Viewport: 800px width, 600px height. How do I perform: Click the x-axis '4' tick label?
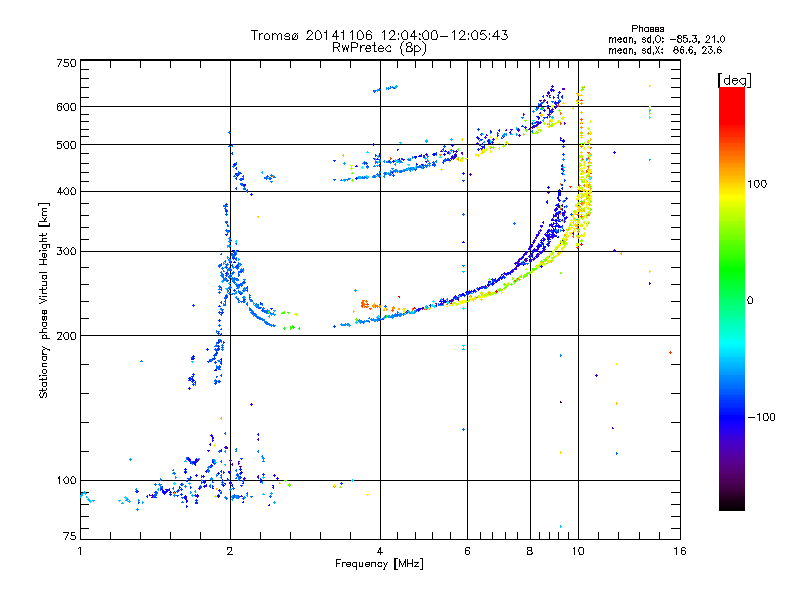pos(380,551)
